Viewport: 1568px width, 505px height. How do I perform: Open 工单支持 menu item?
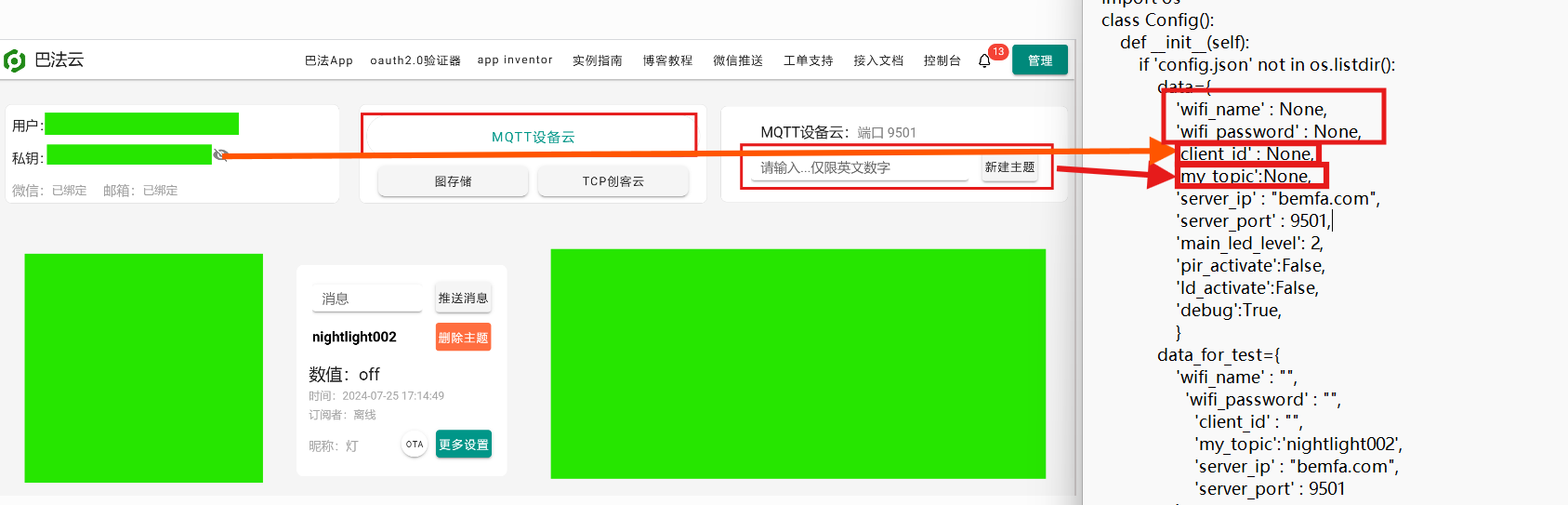tap(809, 60)
